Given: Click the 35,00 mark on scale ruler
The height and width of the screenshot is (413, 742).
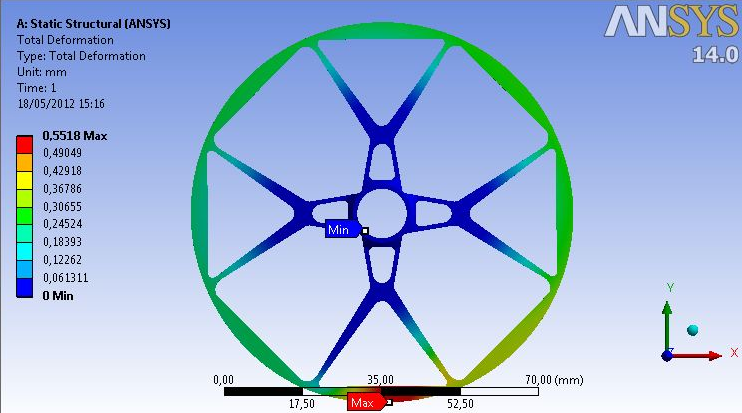Looking at the screenshot, I should (x=381, y=380).
